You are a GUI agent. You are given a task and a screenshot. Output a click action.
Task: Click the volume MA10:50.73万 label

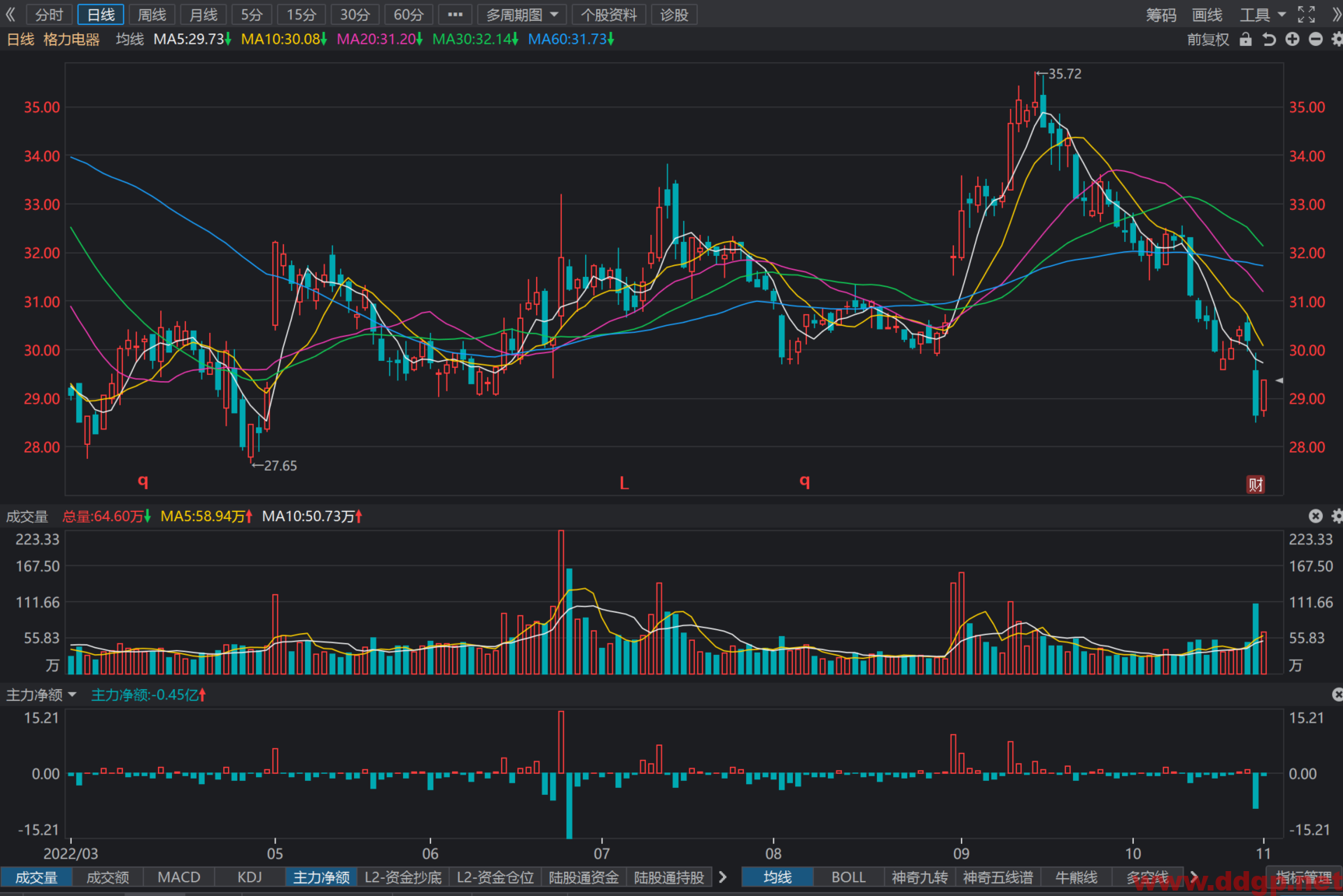point(312,516)
